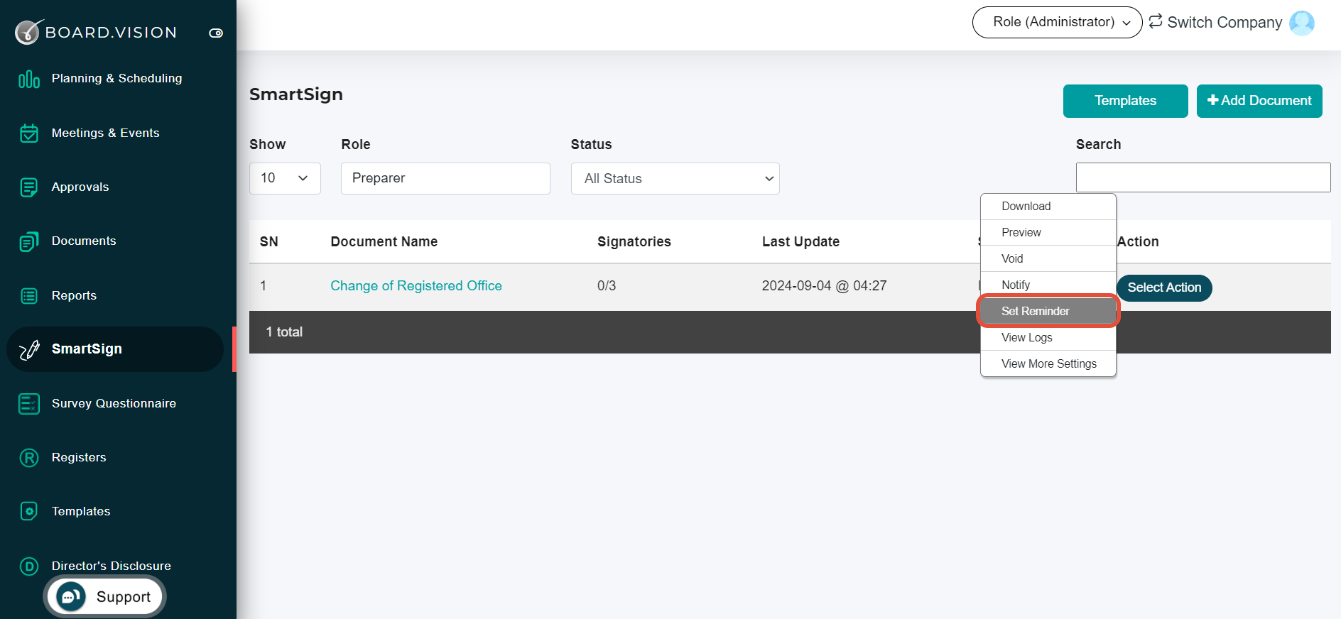The width and height of the screenshot is (1341, 619).
Task: Click Switch Company link
Action: coord(1224,22)
